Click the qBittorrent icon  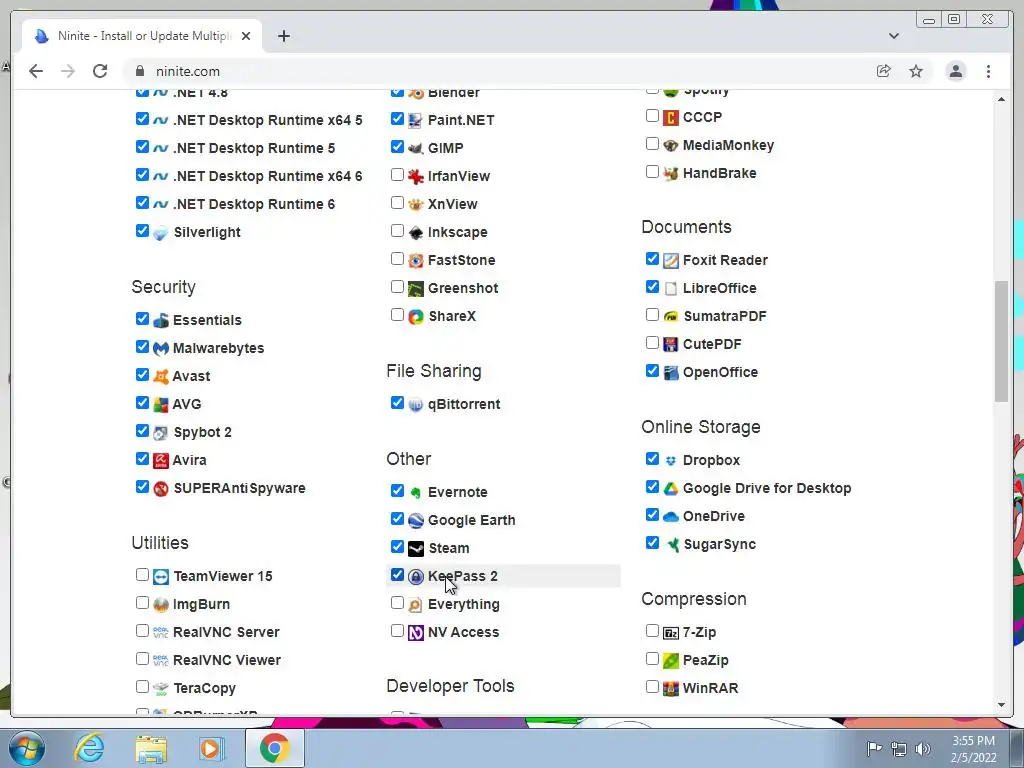tap(415, 405)
